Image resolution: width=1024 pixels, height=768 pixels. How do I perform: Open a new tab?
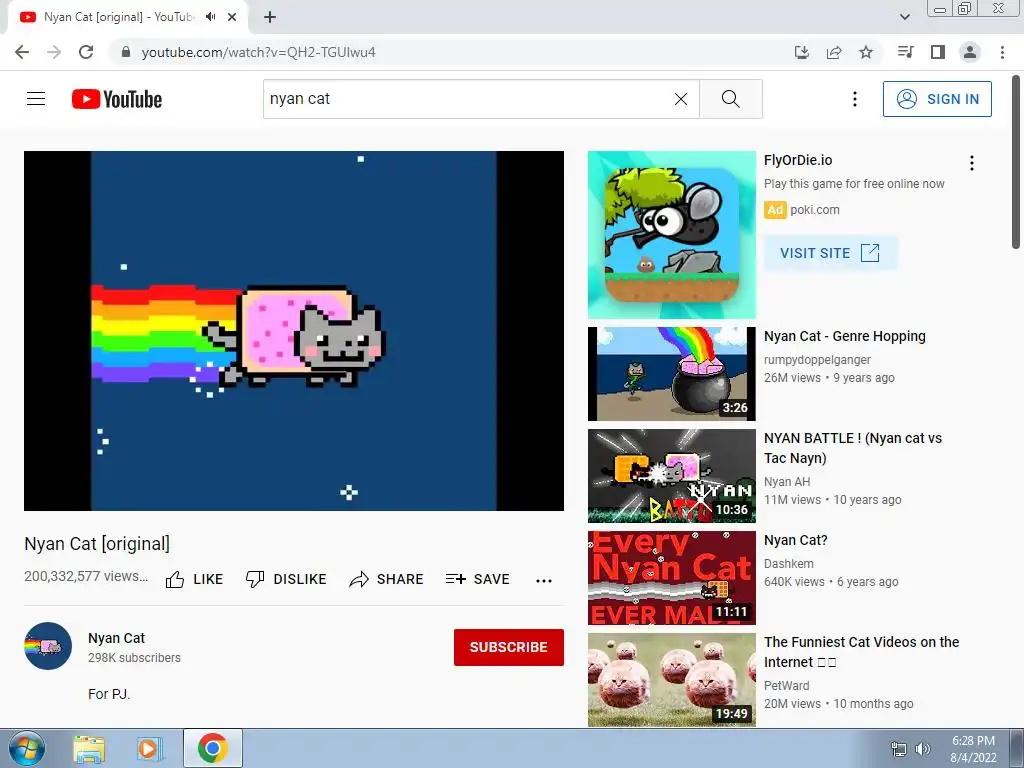coord(270,17)
